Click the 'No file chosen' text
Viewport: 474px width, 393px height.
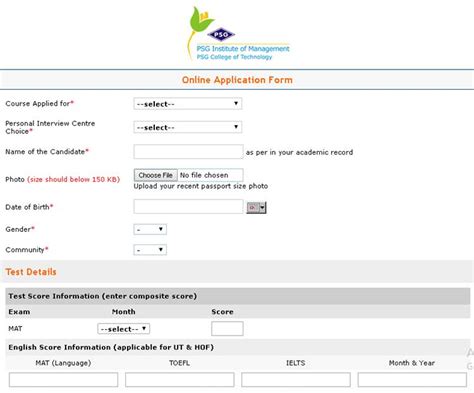[204, 175]
